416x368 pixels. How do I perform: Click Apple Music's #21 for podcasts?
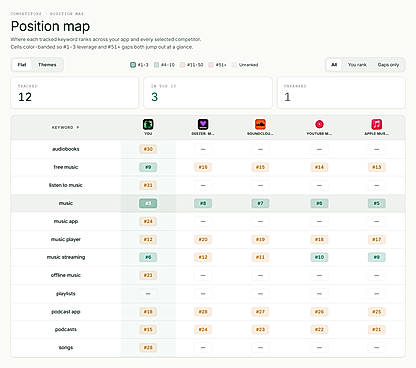[377, 329]
